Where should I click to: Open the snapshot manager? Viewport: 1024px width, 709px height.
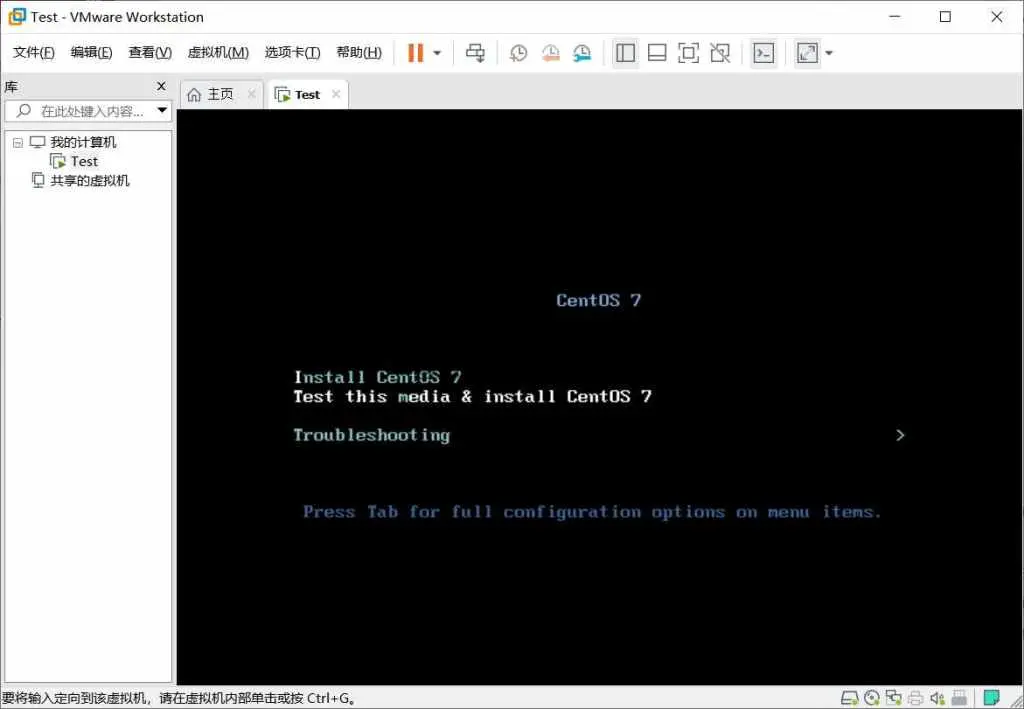(x=582, y=53)
